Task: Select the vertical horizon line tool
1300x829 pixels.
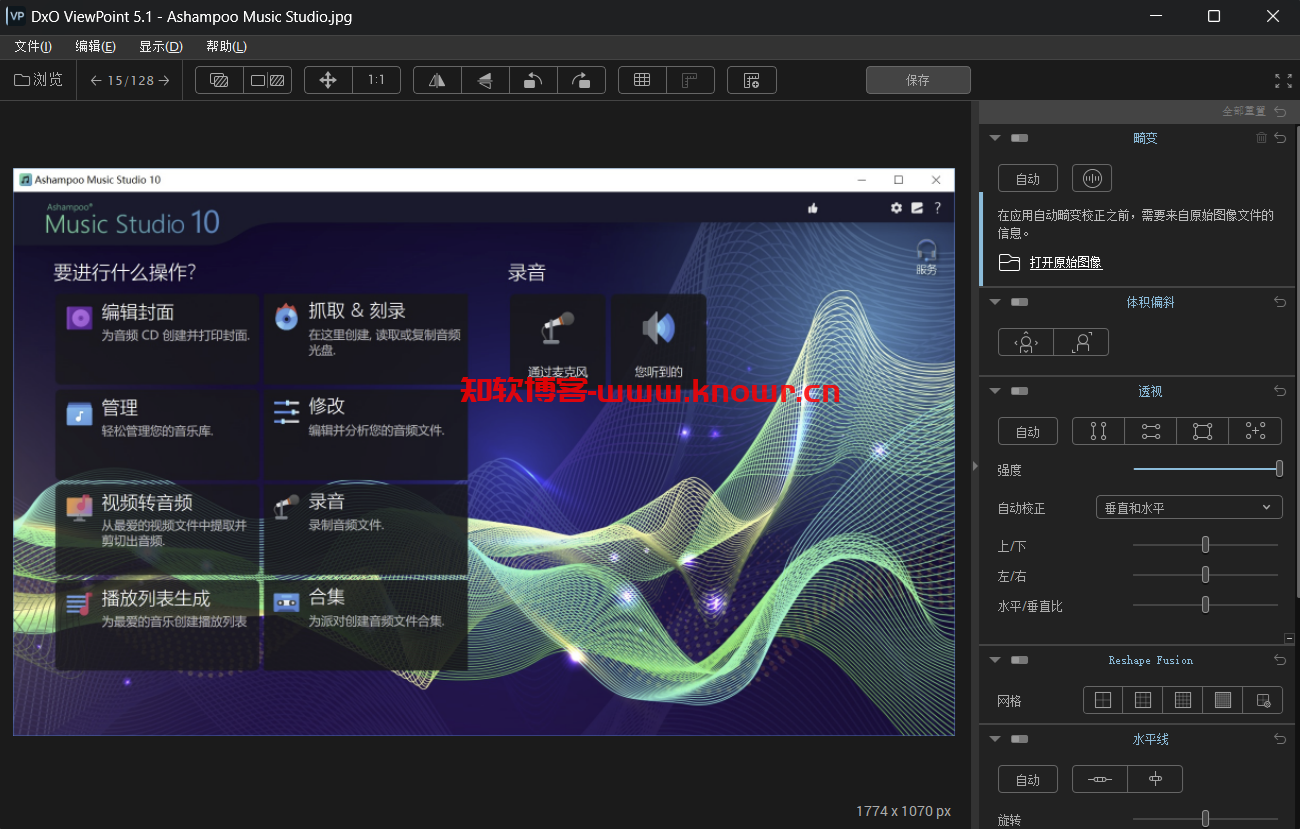Action: (x=1155, y=779)
